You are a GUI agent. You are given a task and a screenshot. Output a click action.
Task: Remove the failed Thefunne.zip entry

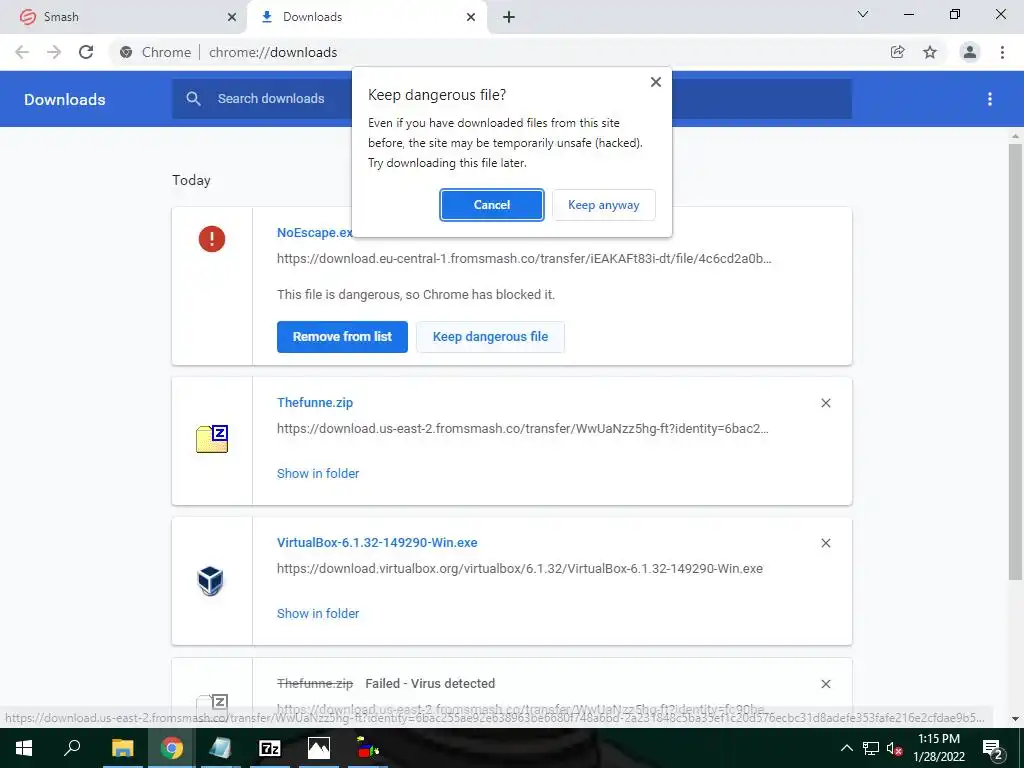pos(825,684)
